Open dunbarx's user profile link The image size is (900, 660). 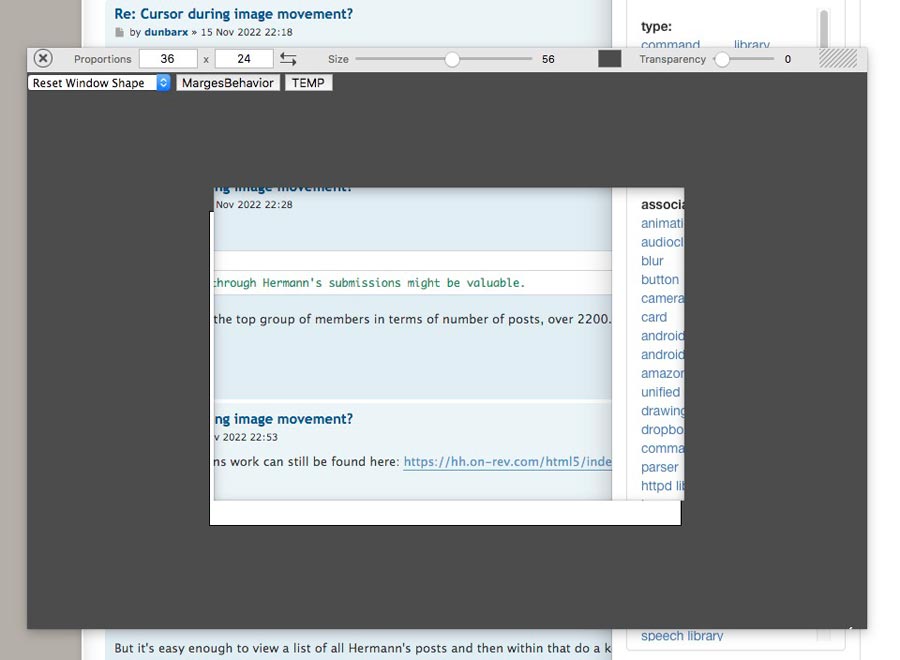point(166,32)
